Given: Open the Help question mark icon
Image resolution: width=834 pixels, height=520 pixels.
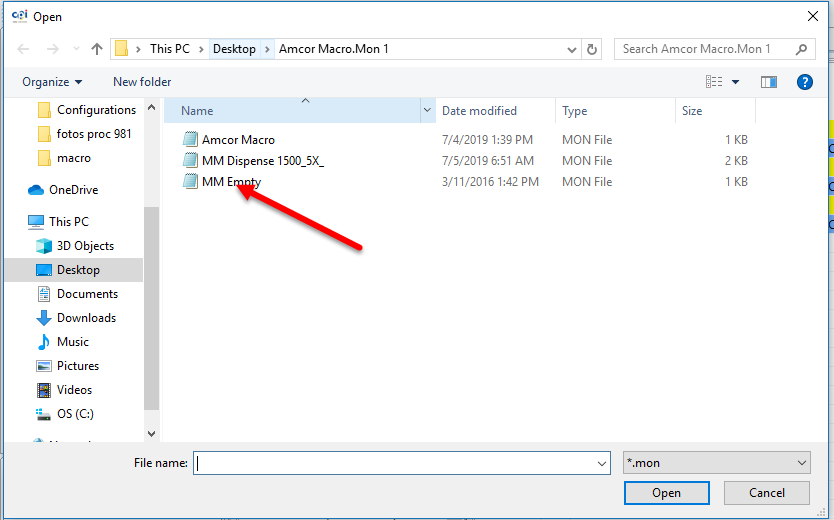Looking at the screenshot, I should coord(804,82).
